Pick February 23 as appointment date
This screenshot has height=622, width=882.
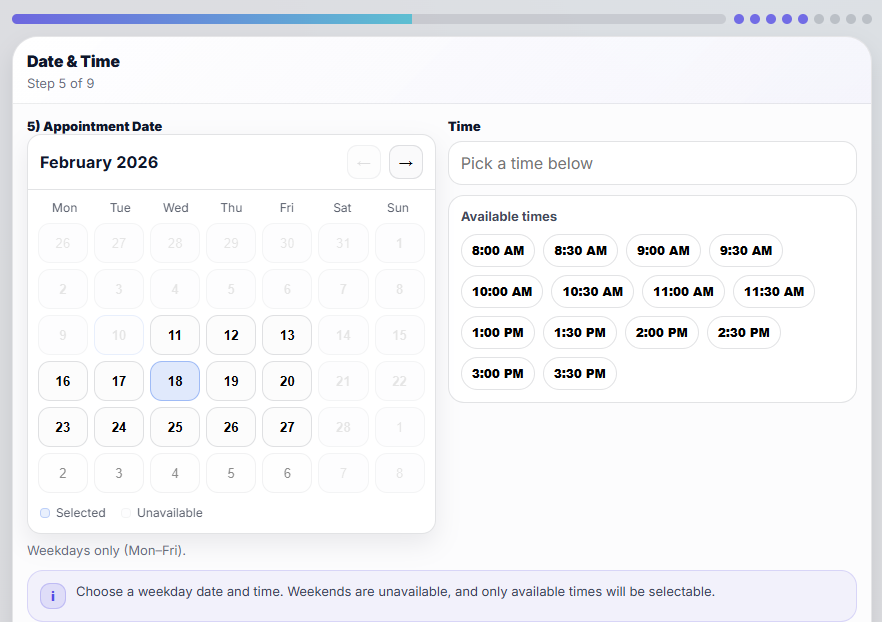coord(63,427)
